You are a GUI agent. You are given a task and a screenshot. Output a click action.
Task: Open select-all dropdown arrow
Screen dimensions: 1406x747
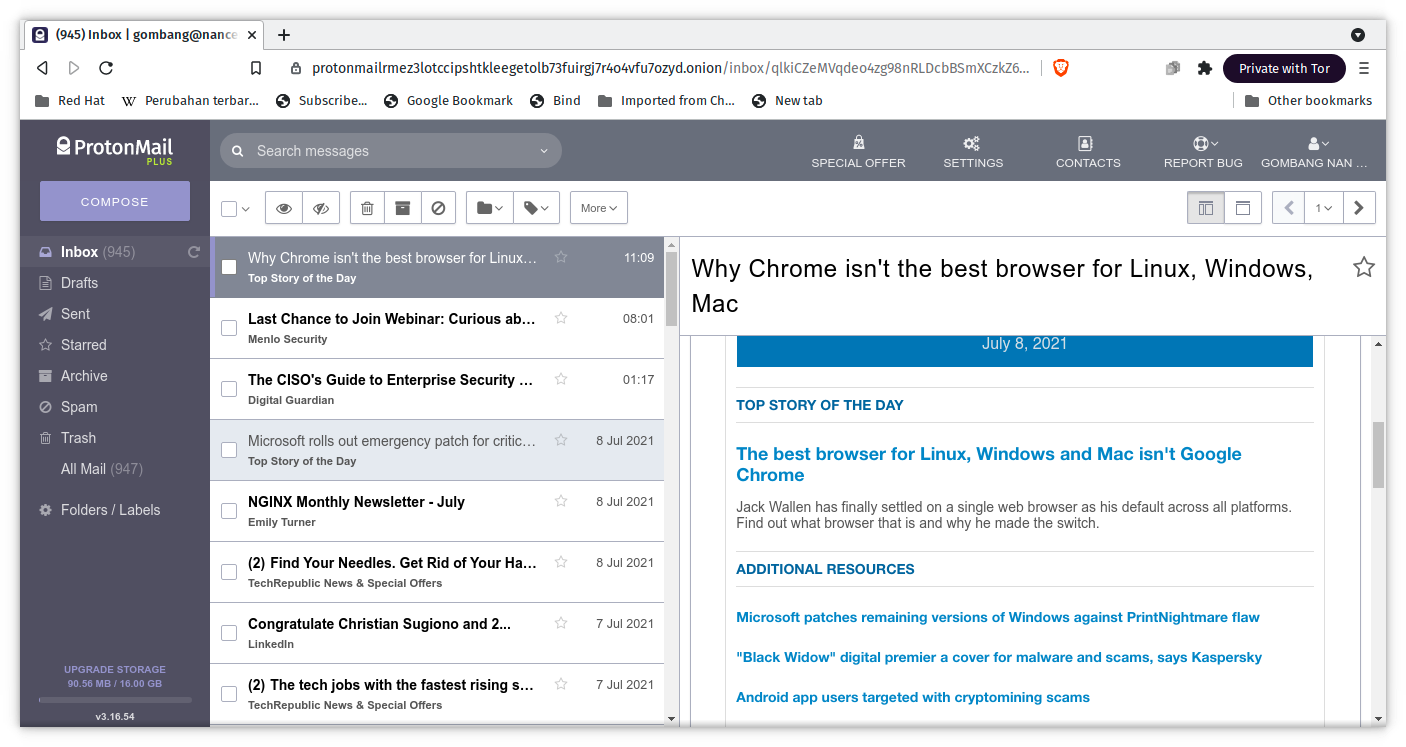coord(246,209)
